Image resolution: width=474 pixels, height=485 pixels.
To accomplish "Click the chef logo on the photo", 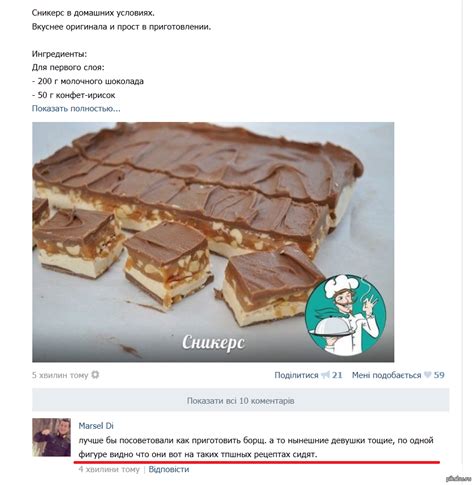I will point(346,315).
